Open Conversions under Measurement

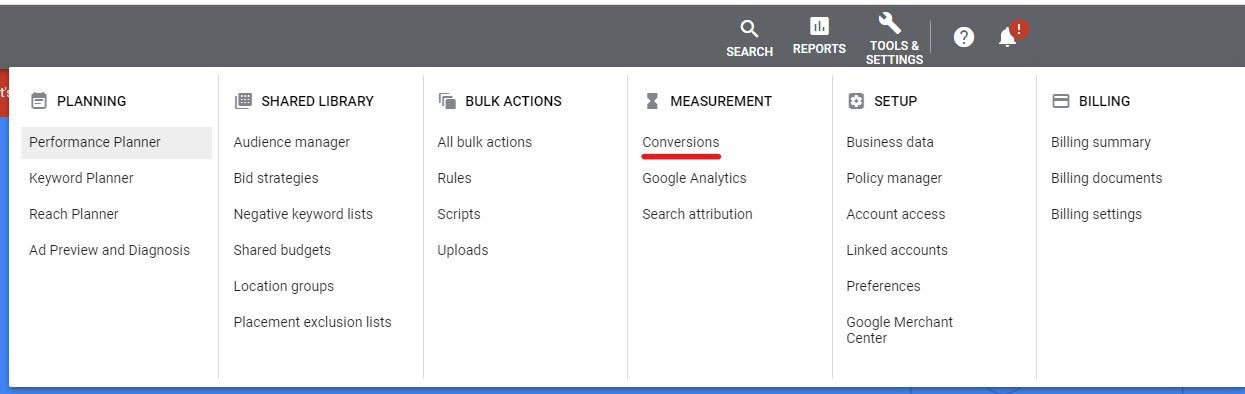(x=681, y=142)
